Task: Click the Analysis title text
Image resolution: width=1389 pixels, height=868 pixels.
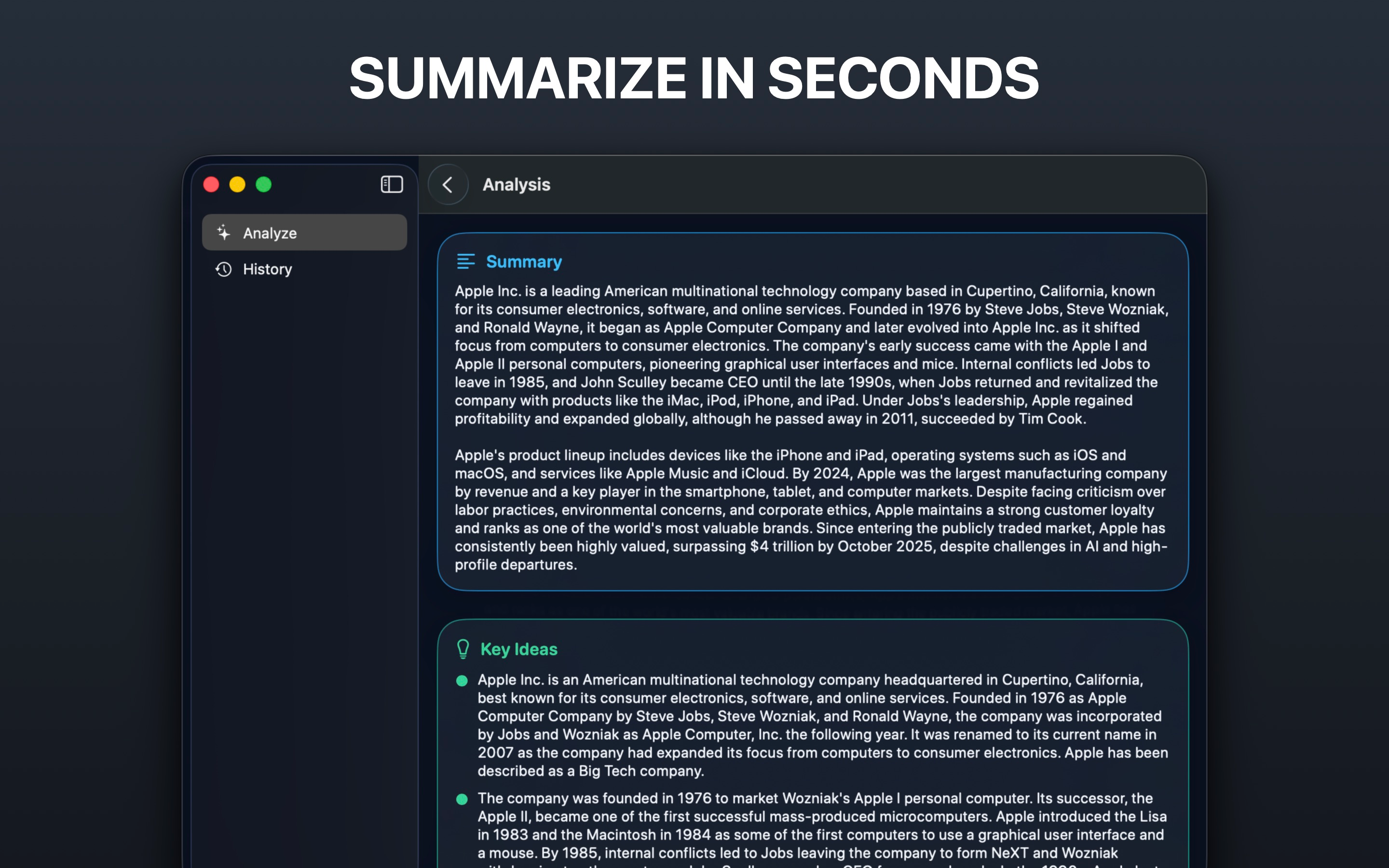Action: 516,184
